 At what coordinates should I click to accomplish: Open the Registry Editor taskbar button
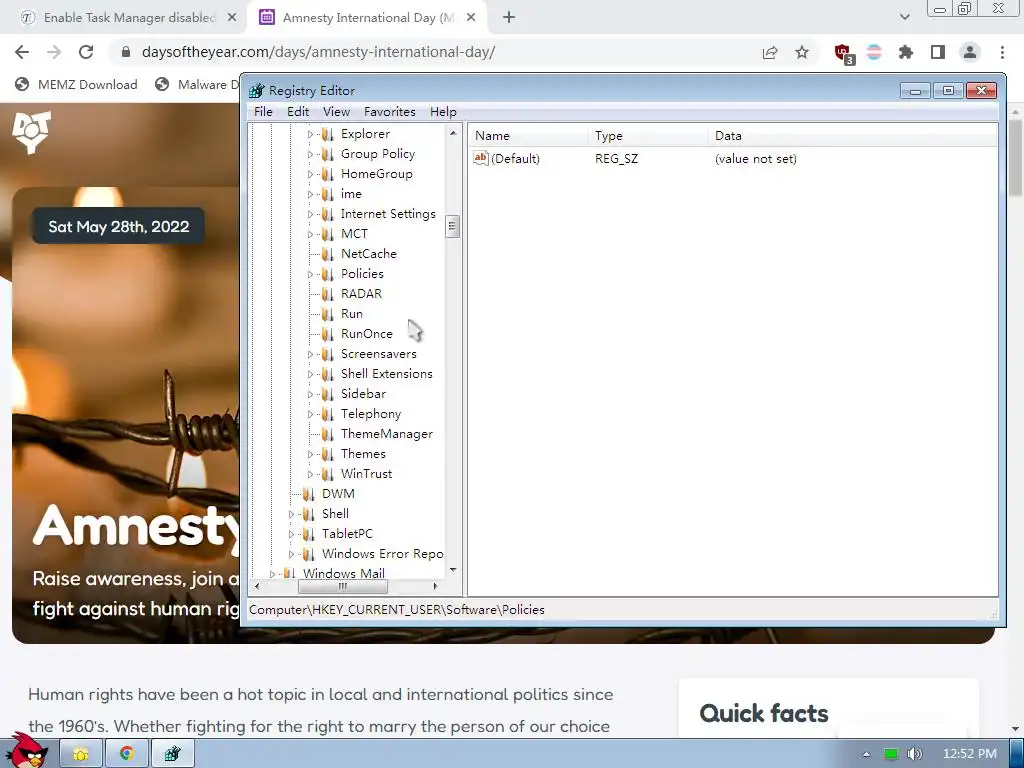pos(172,754)
